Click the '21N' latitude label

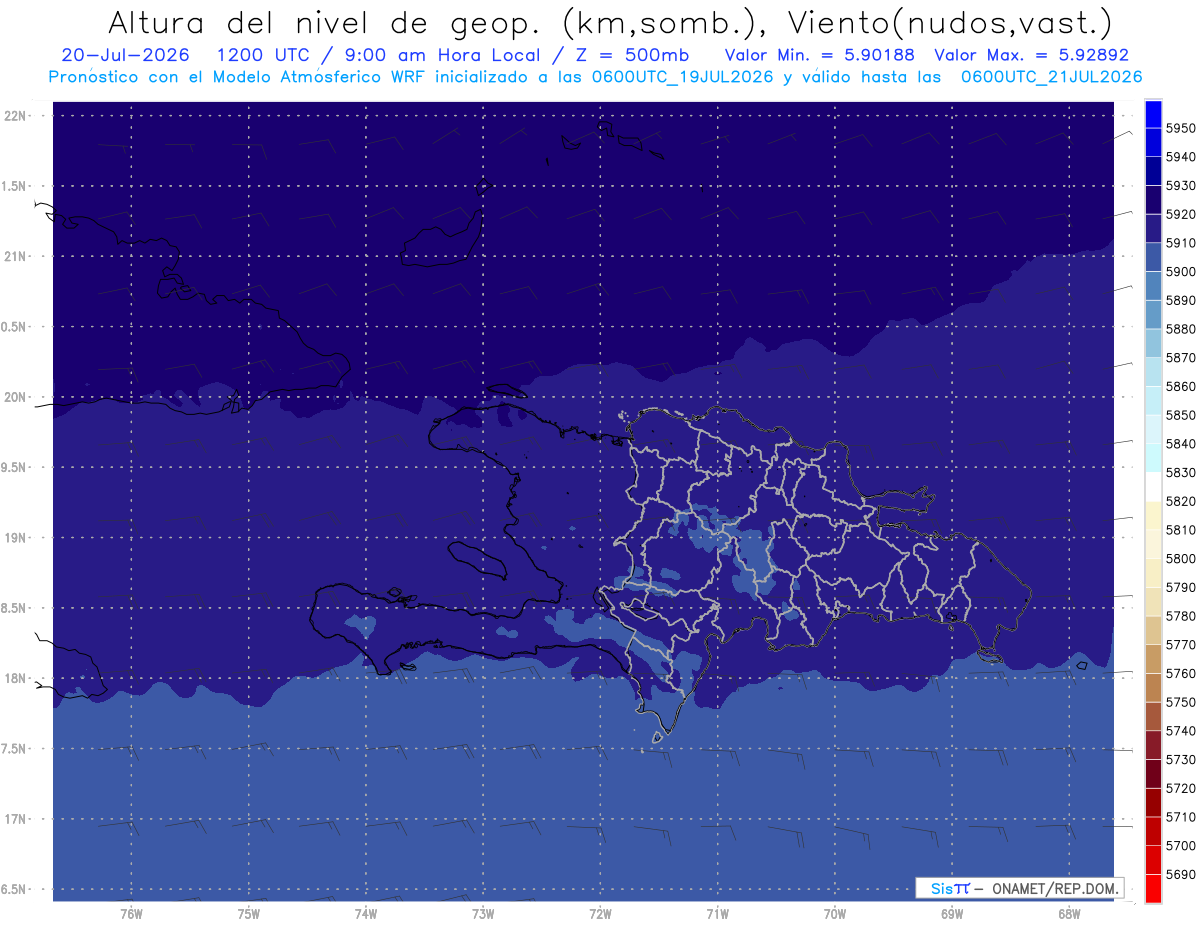tap(16, 257)
